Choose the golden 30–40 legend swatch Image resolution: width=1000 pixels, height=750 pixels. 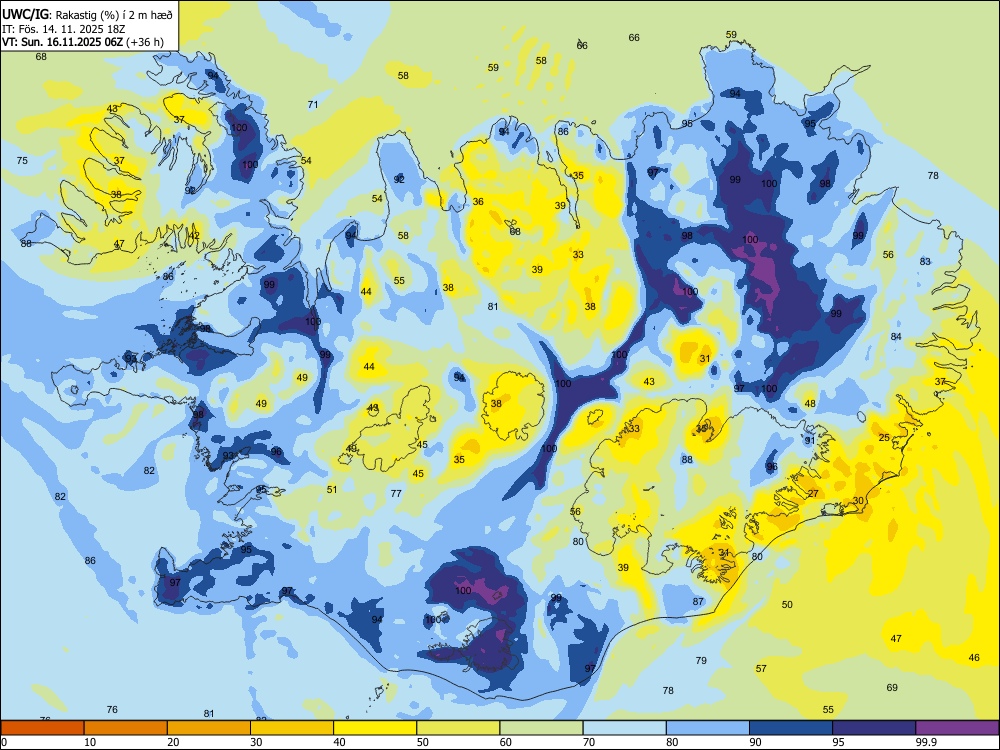pos(291,728)
